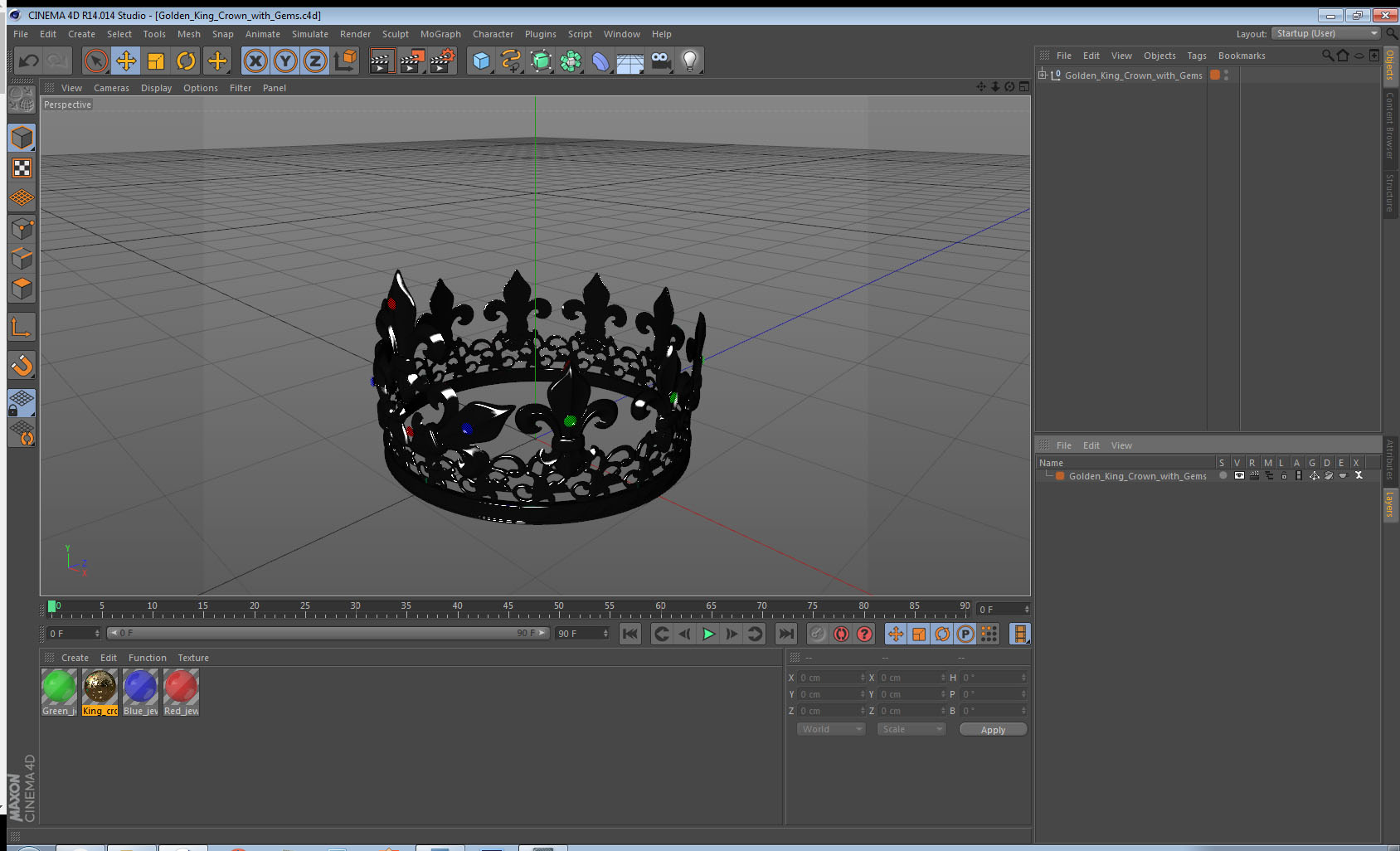Open the keyframe selection dots menu

click(989, 634)
